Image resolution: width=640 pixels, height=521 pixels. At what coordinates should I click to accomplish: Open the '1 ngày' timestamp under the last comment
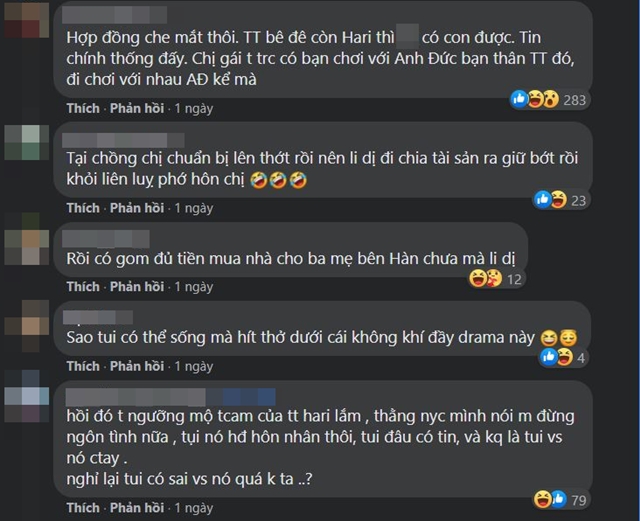click(x=194, y=508)
